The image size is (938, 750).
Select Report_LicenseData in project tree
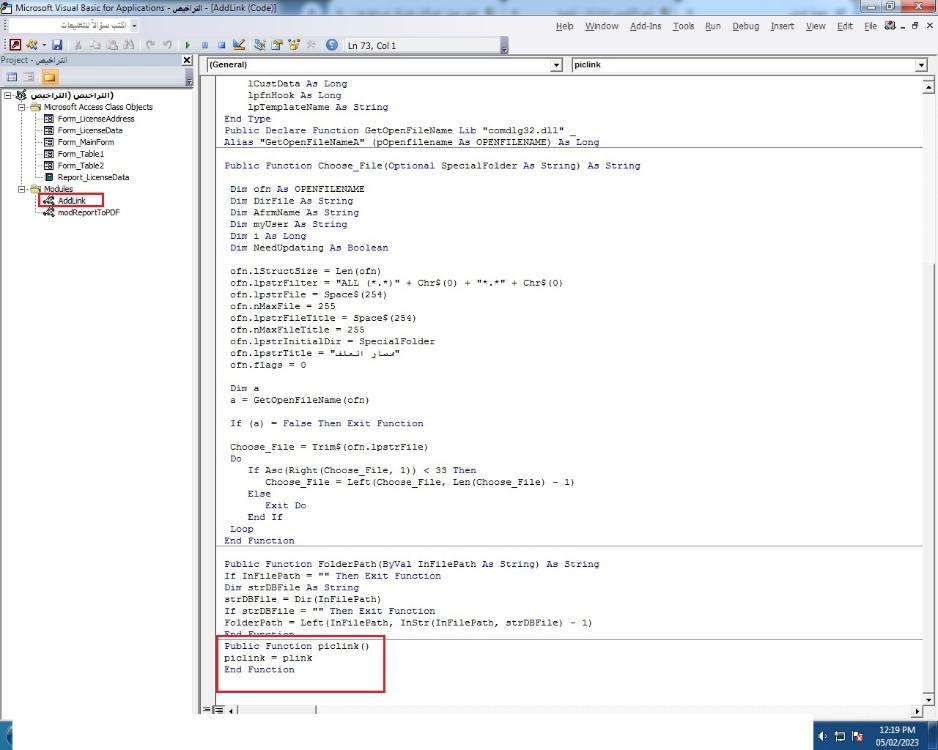[x=93, y=177]
